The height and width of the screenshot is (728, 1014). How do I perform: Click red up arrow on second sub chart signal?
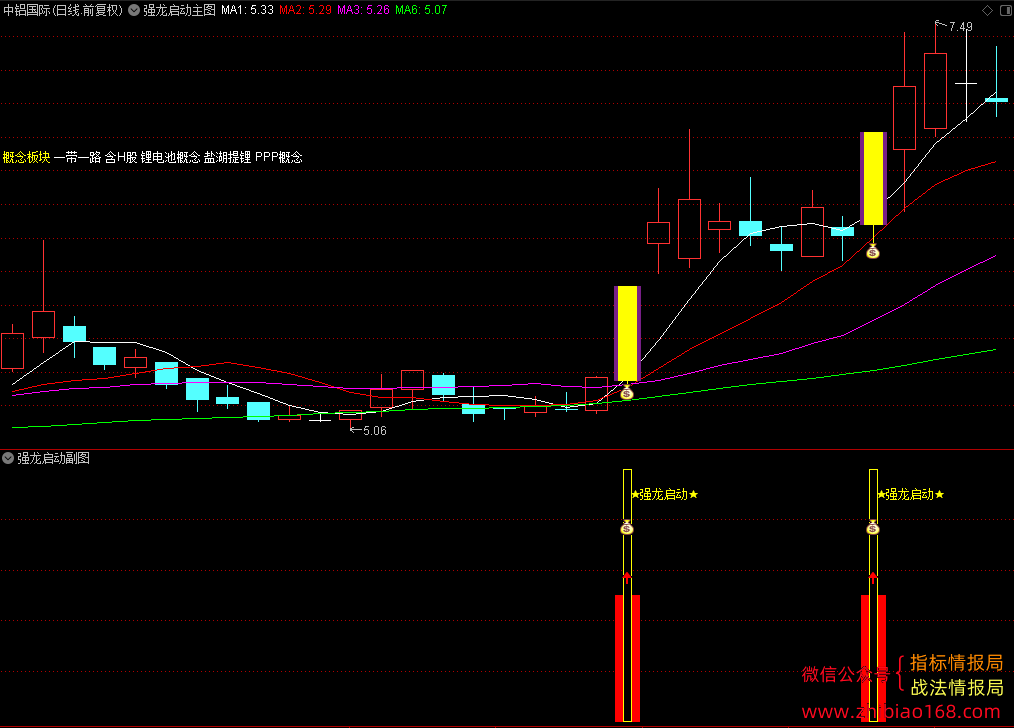coord(873,577)
